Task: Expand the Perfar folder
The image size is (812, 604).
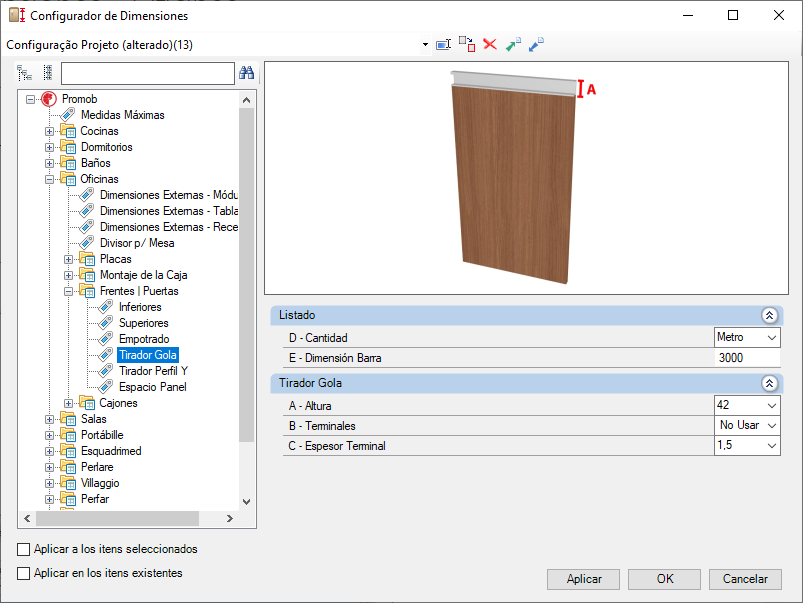Action: point(49,500)
